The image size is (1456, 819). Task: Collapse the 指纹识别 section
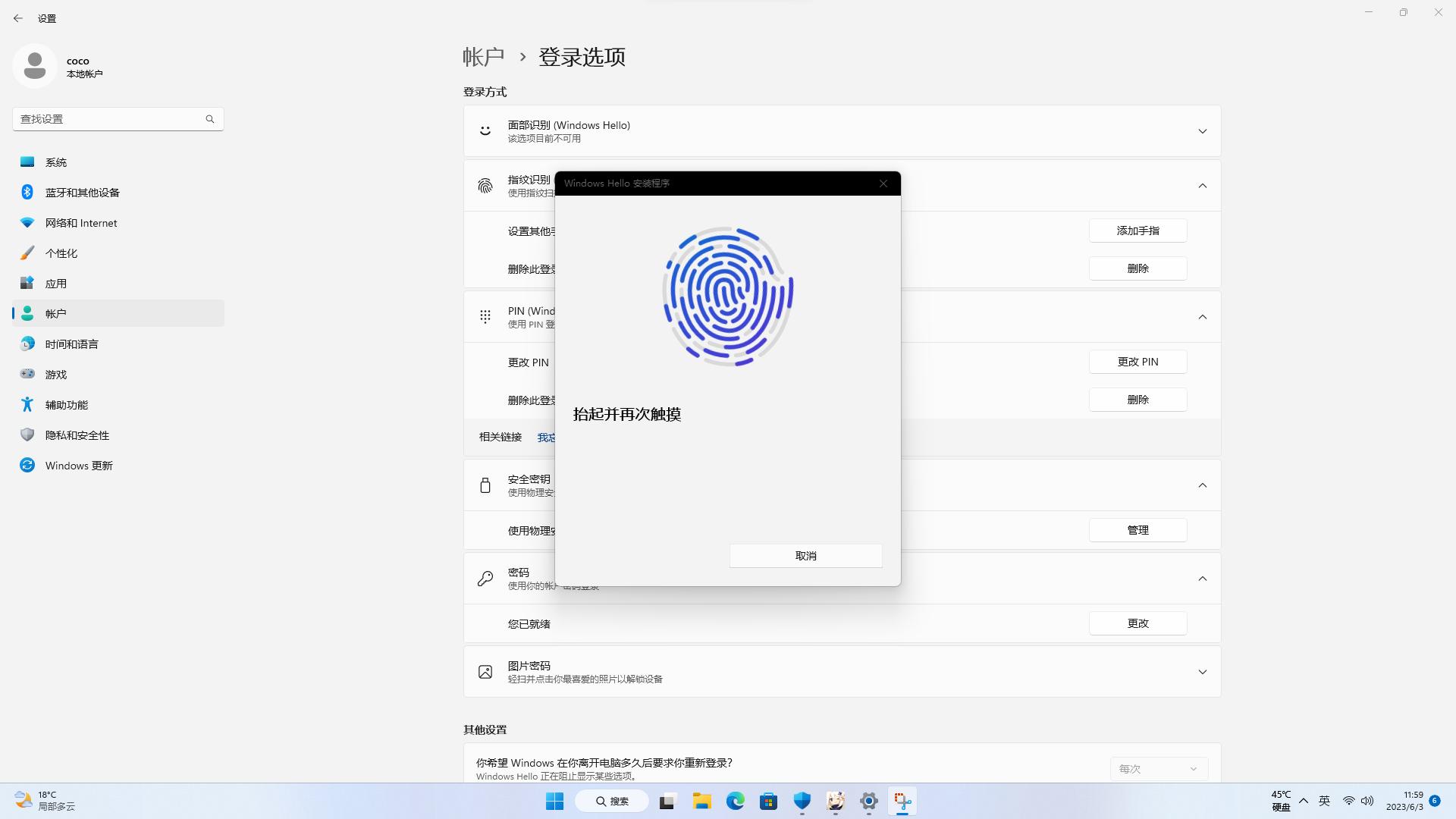click(x=1202, y=185)
